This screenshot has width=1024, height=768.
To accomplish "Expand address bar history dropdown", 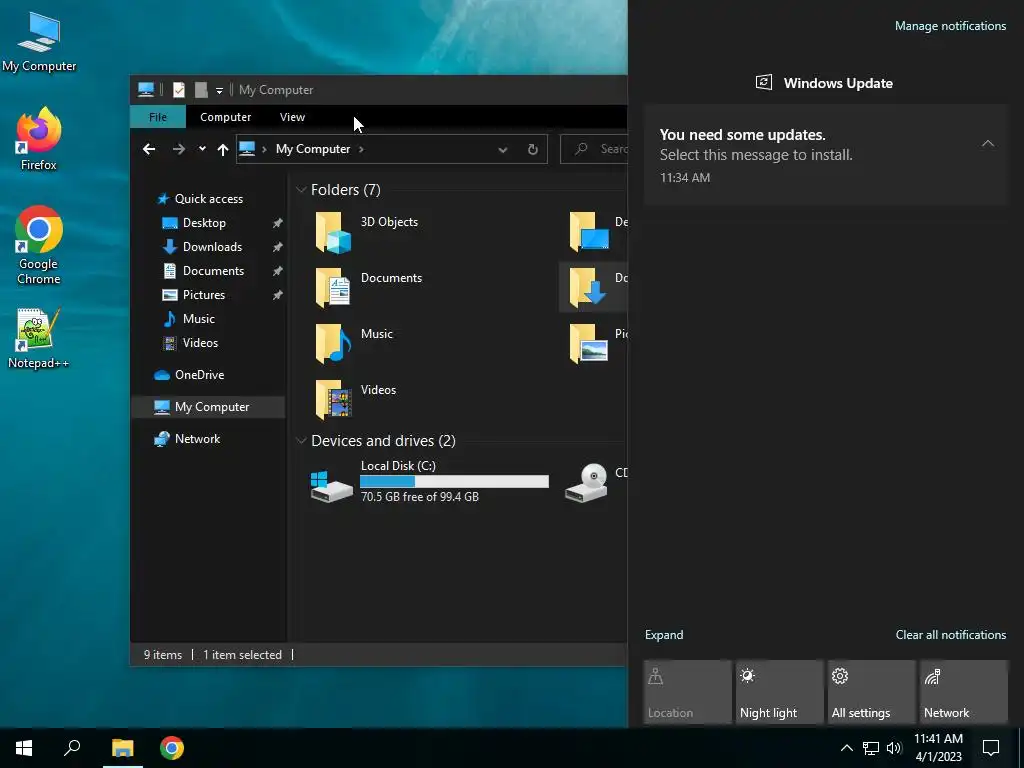I will click(x=502, y=150).
